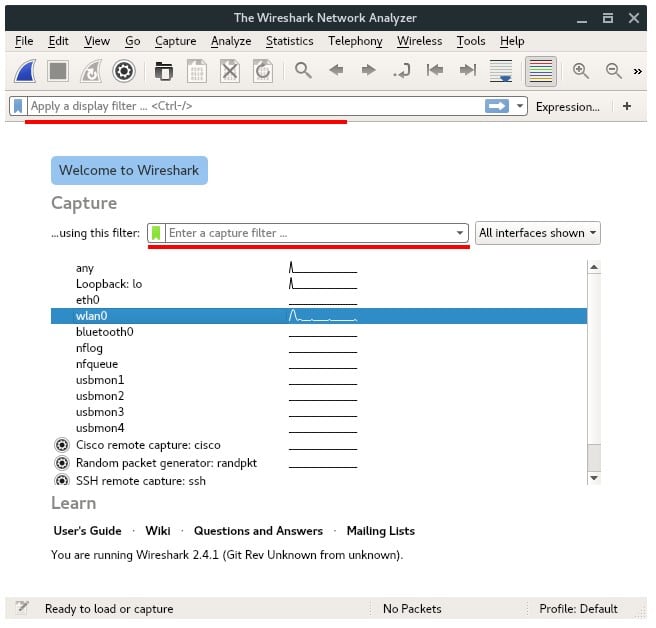Restart the current capture icon

click(x=91, y=71)
